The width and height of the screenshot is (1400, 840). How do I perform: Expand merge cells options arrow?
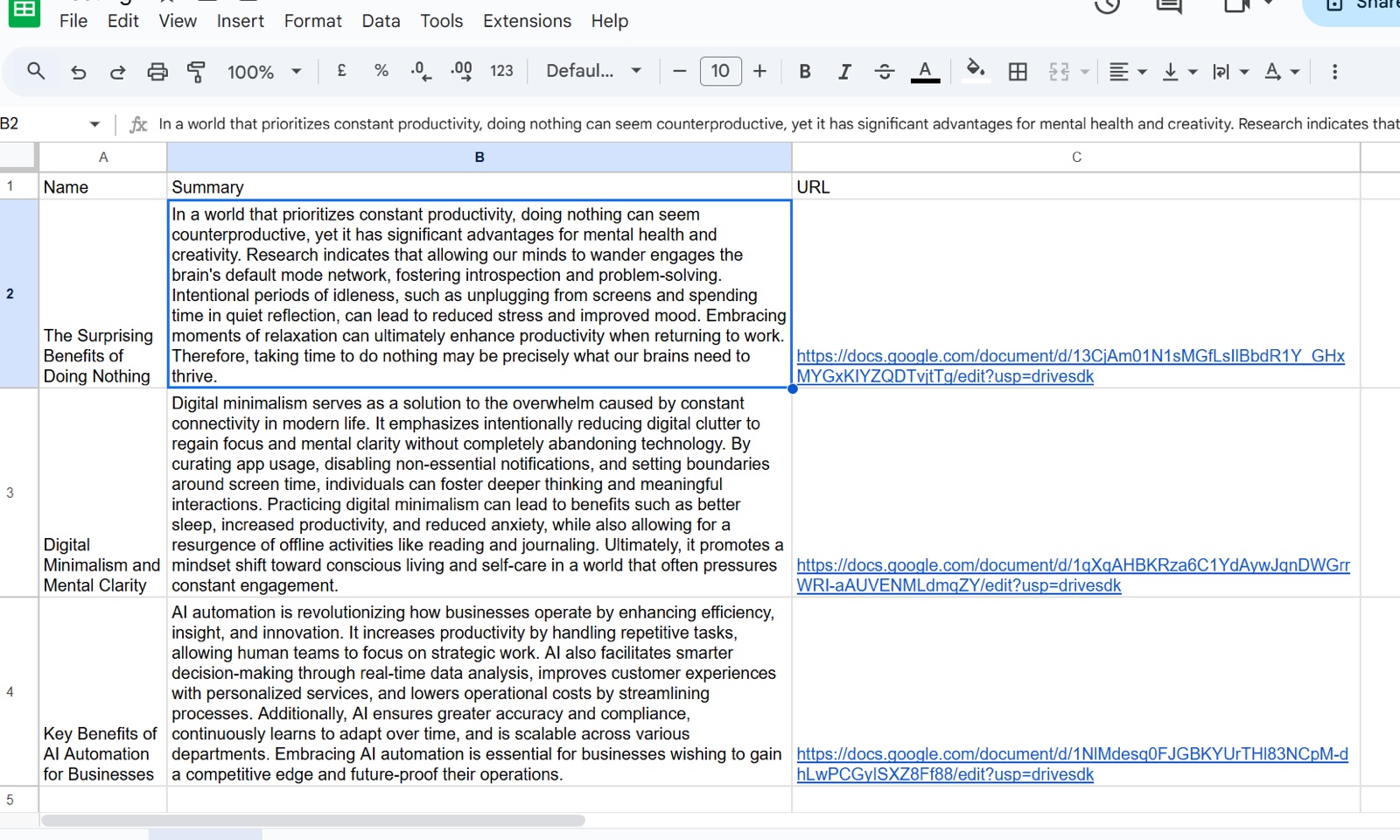click(x=1084, y=72)
